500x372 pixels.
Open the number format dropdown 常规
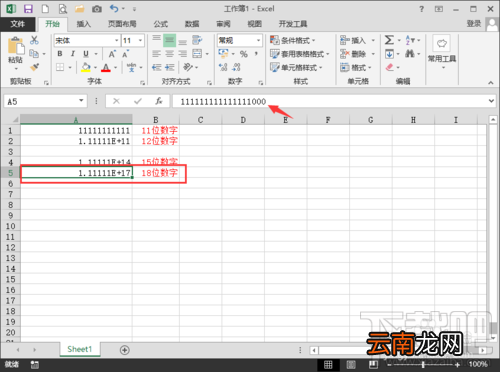click(x=258, y=40)
